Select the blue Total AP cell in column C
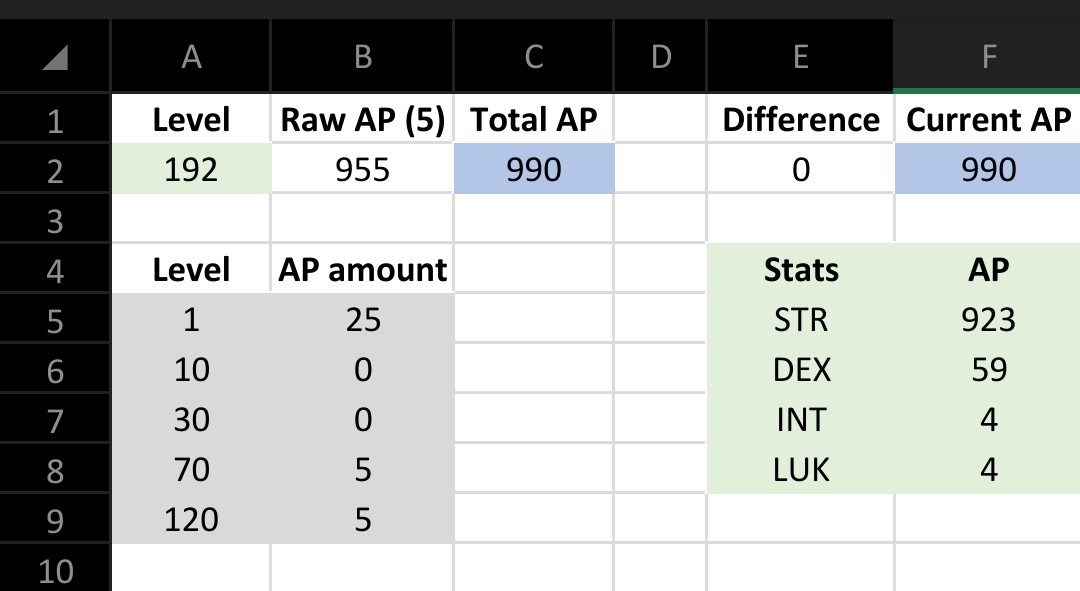Screen dimensions: 1080x591 (x=533, y=170)
